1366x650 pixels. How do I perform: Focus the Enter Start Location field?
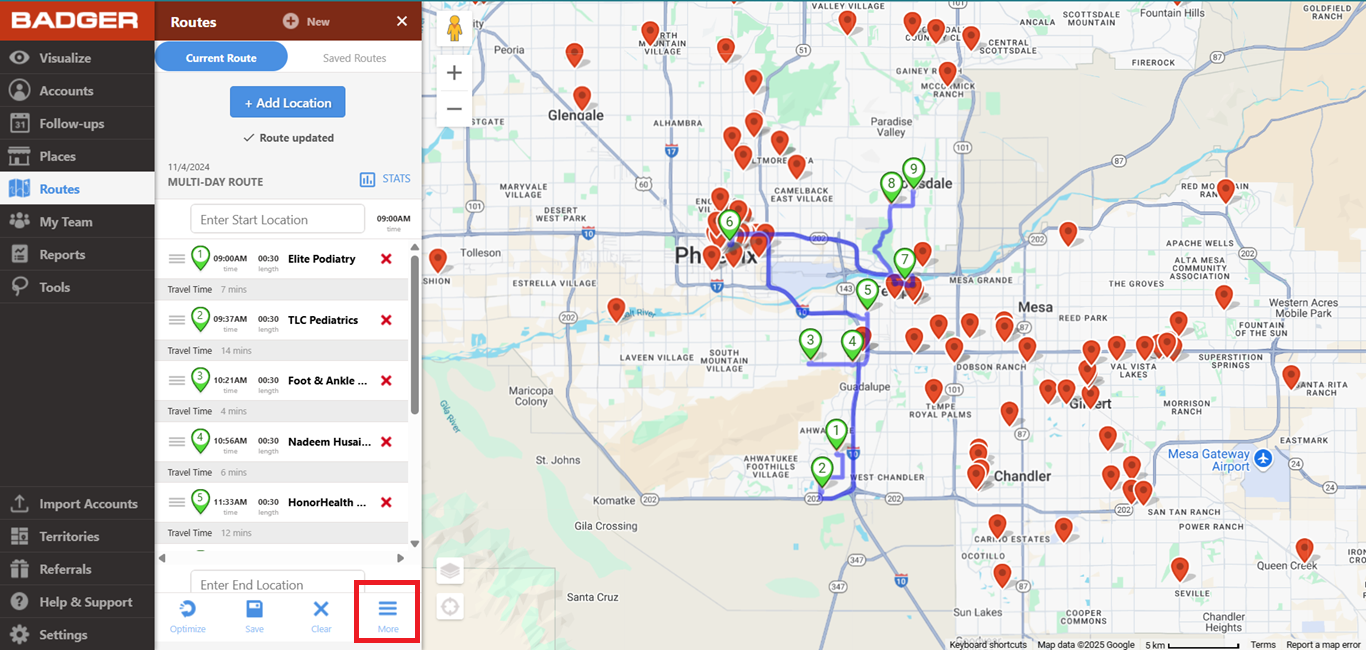(x=278, y=219)
